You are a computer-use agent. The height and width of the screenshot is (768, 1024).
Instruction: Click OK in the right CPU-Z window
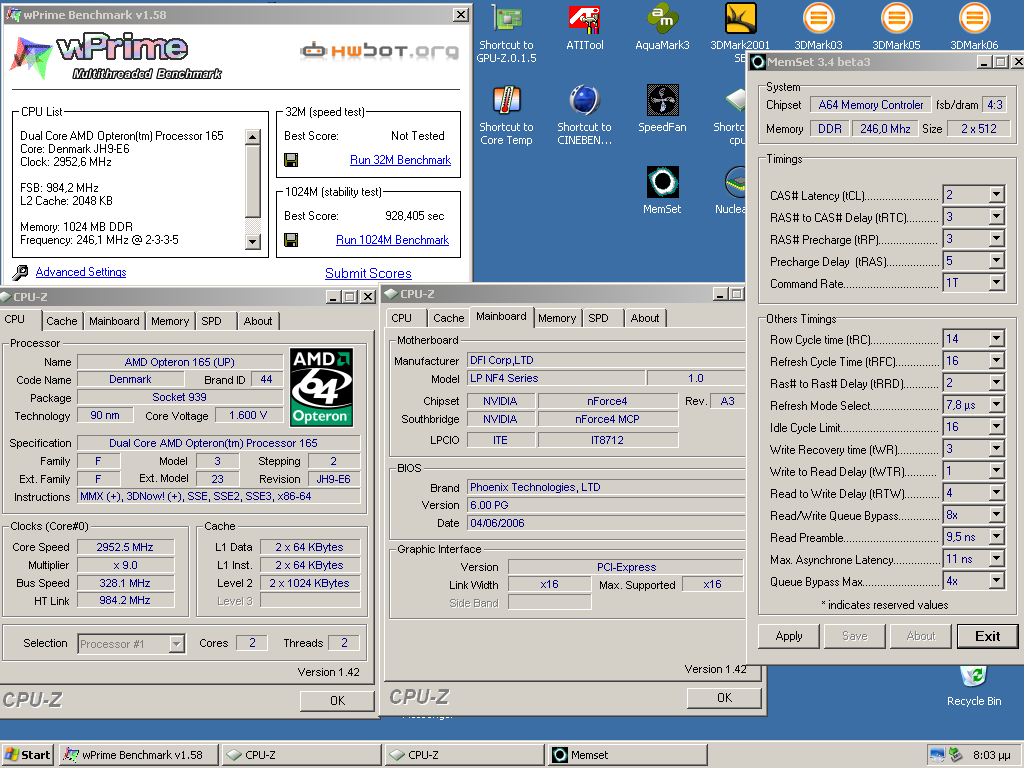point(724,698)
